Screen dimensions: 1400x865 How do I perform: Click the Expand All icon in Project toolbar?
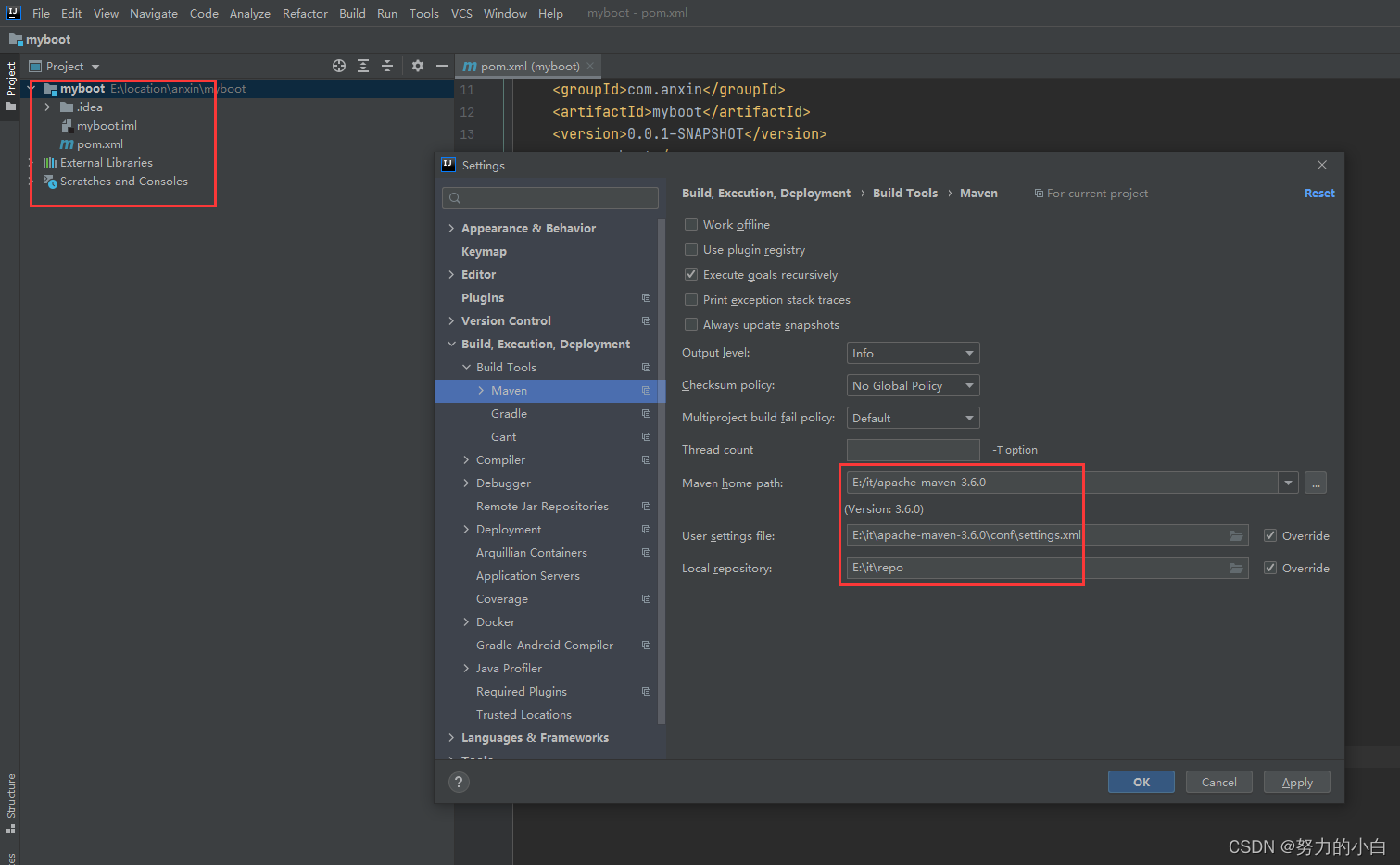[x=363, y=66]
